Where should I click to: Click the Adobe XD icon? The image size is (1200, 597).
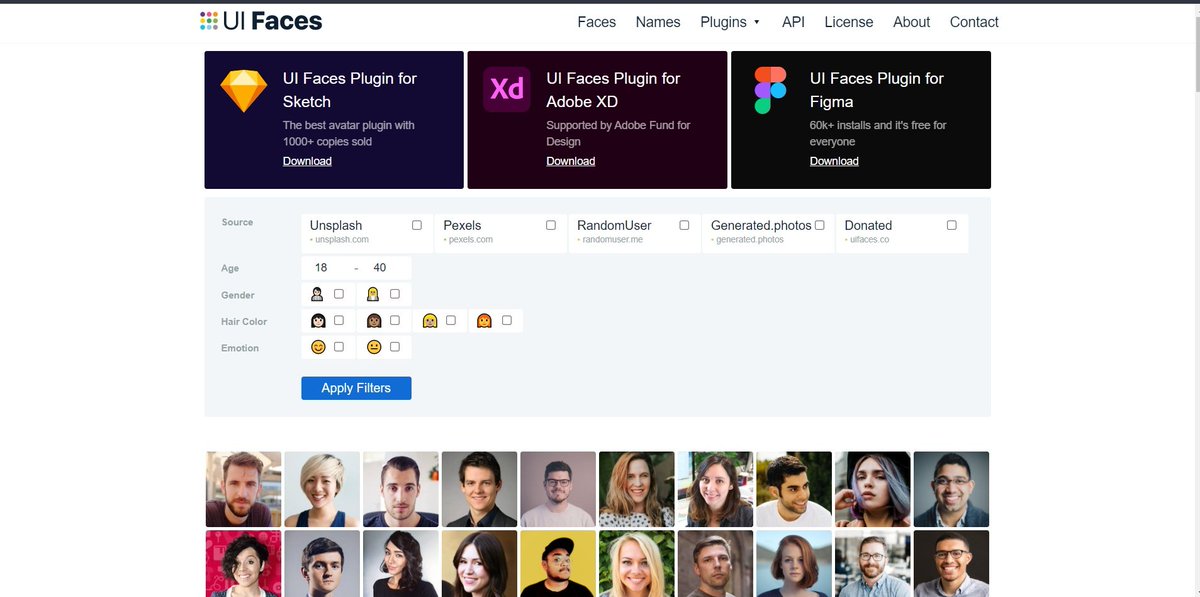click(x=507, y=90)
